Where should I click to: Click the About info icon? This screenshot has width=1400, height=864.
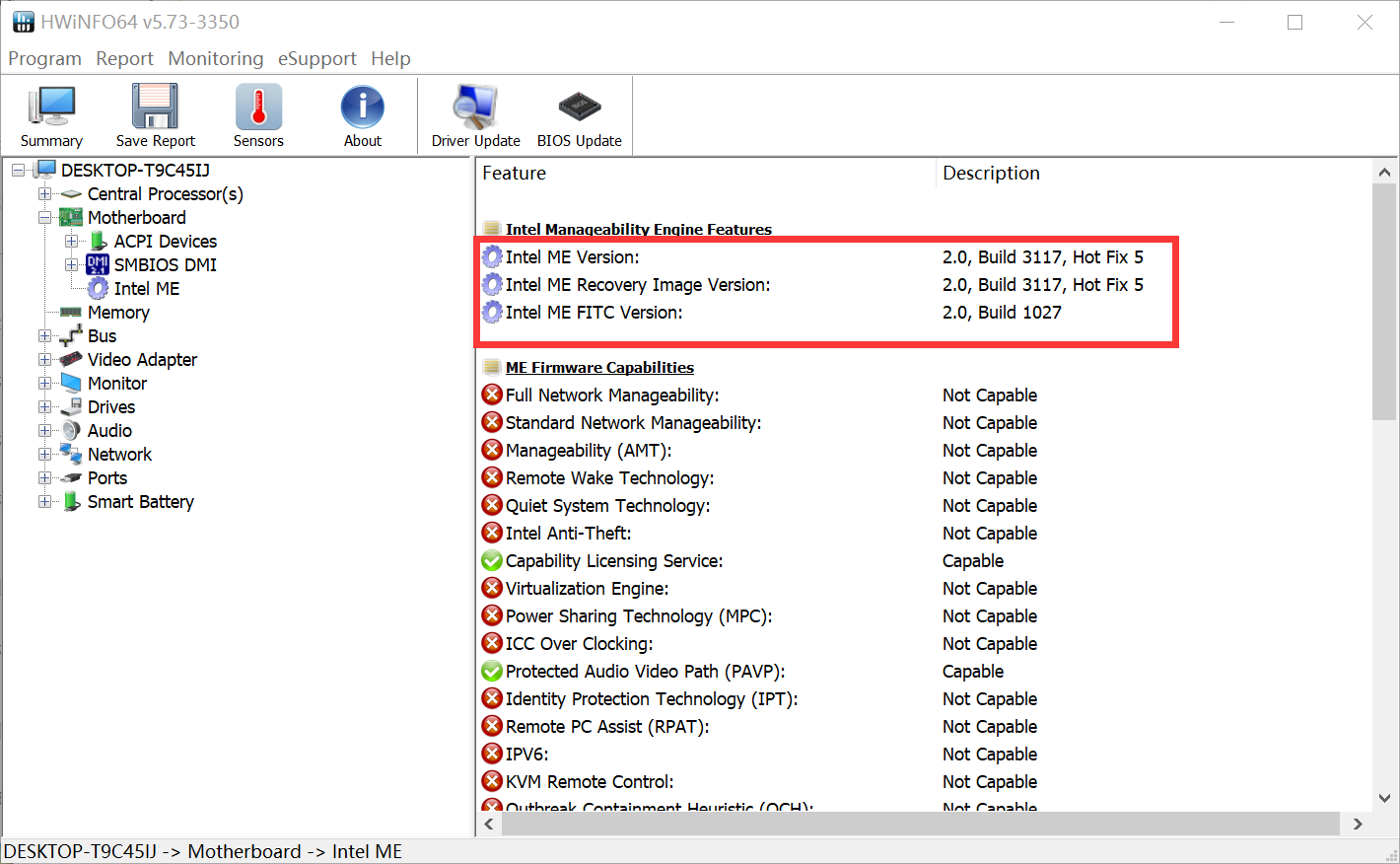tap(363, 107)
